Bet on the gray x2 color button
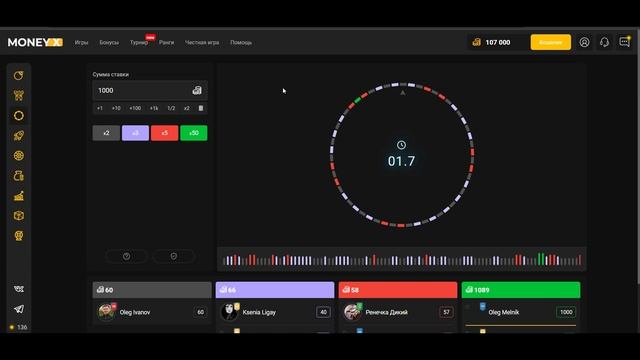 click(106, 133)
